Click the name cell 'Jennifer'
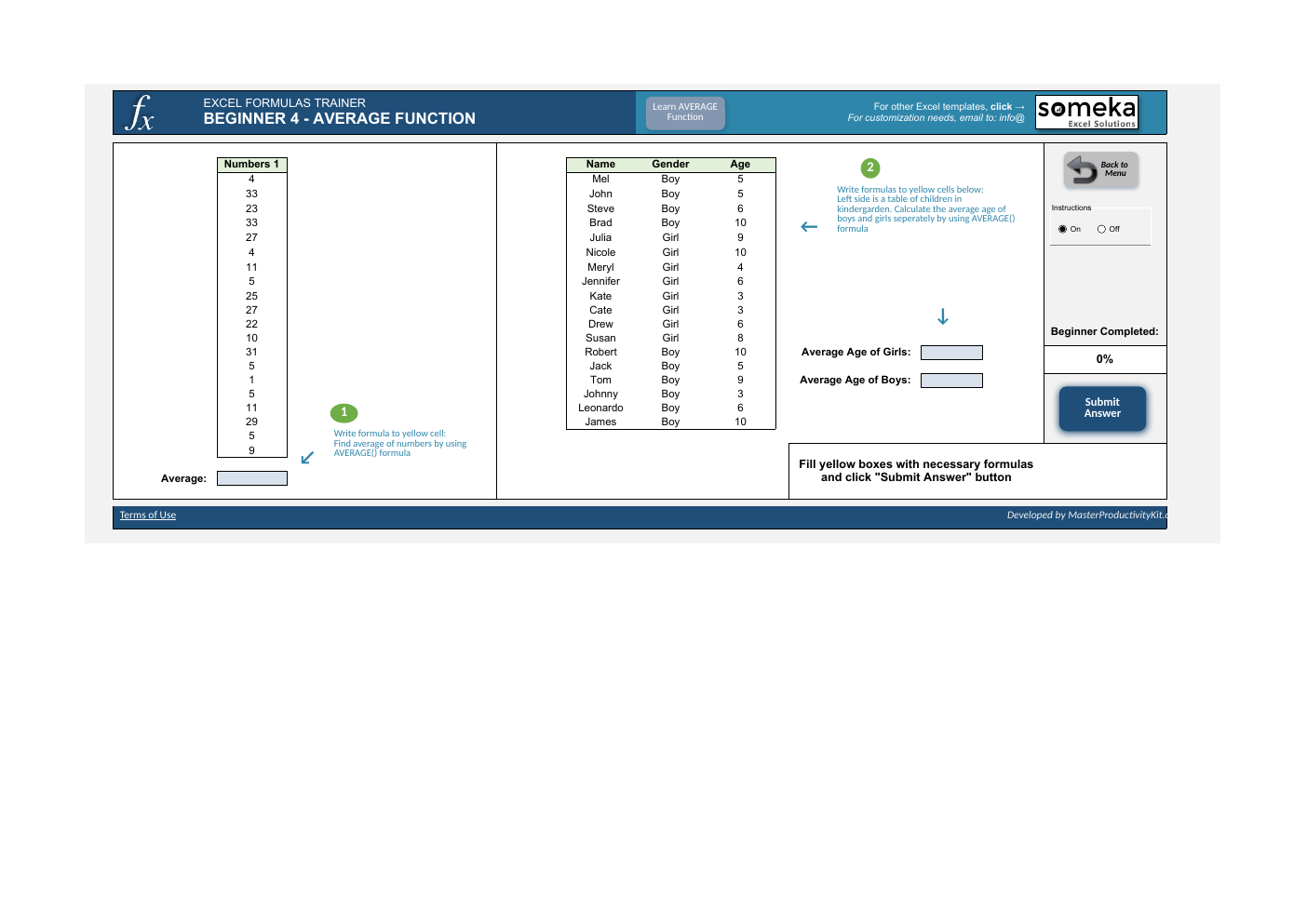The image size is (1307, 924). tap(600, 282)
